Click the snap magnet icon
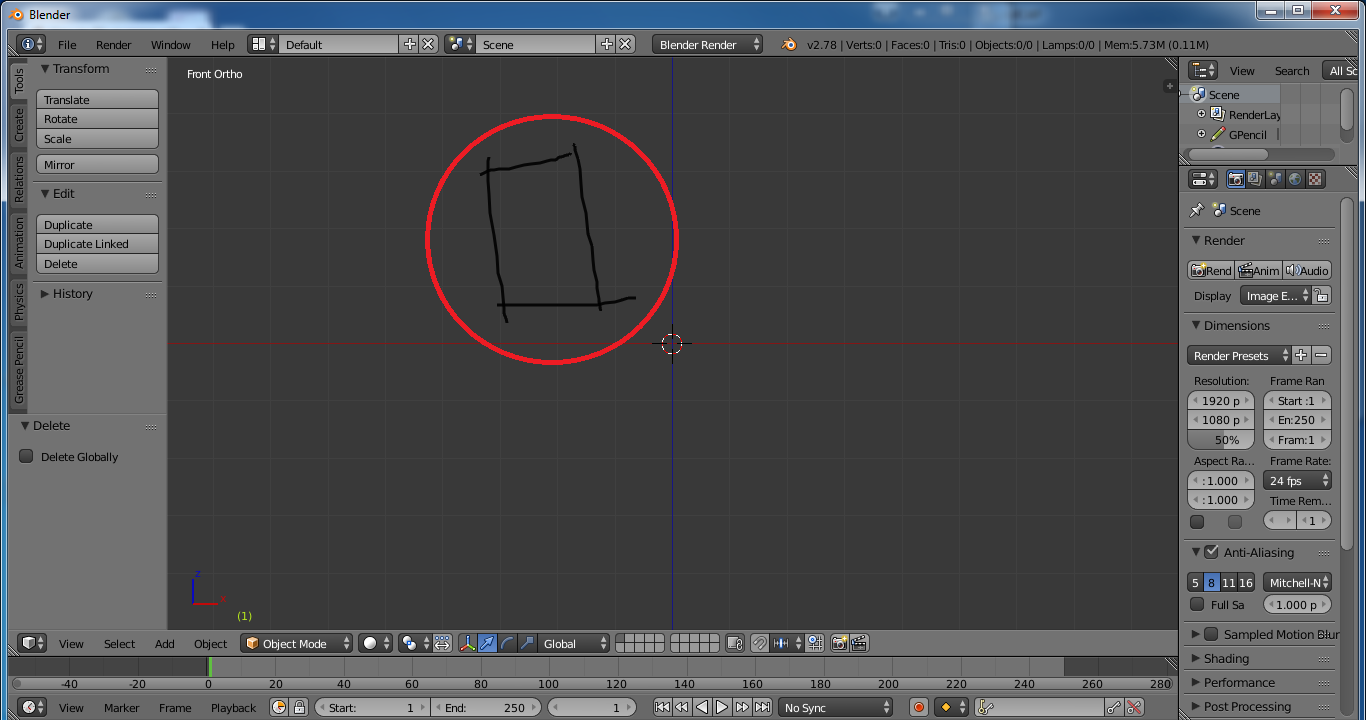This screenshot has width=1366, height=720. point(760,643)
